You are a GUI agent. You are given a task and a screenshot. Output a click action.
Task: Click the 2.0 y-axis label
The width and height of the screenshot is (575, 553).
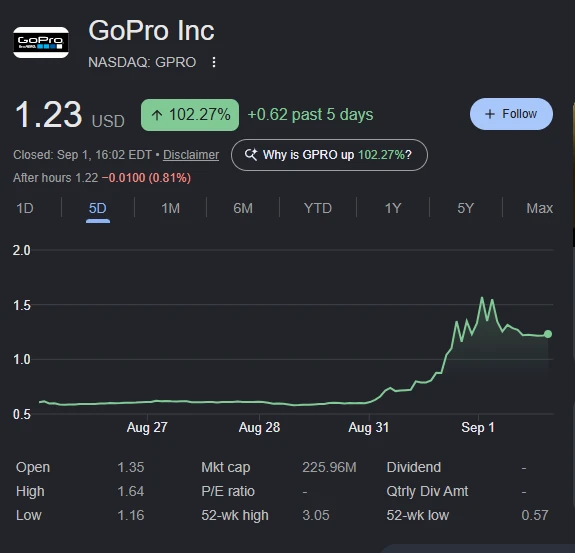(x=22, y=250)
